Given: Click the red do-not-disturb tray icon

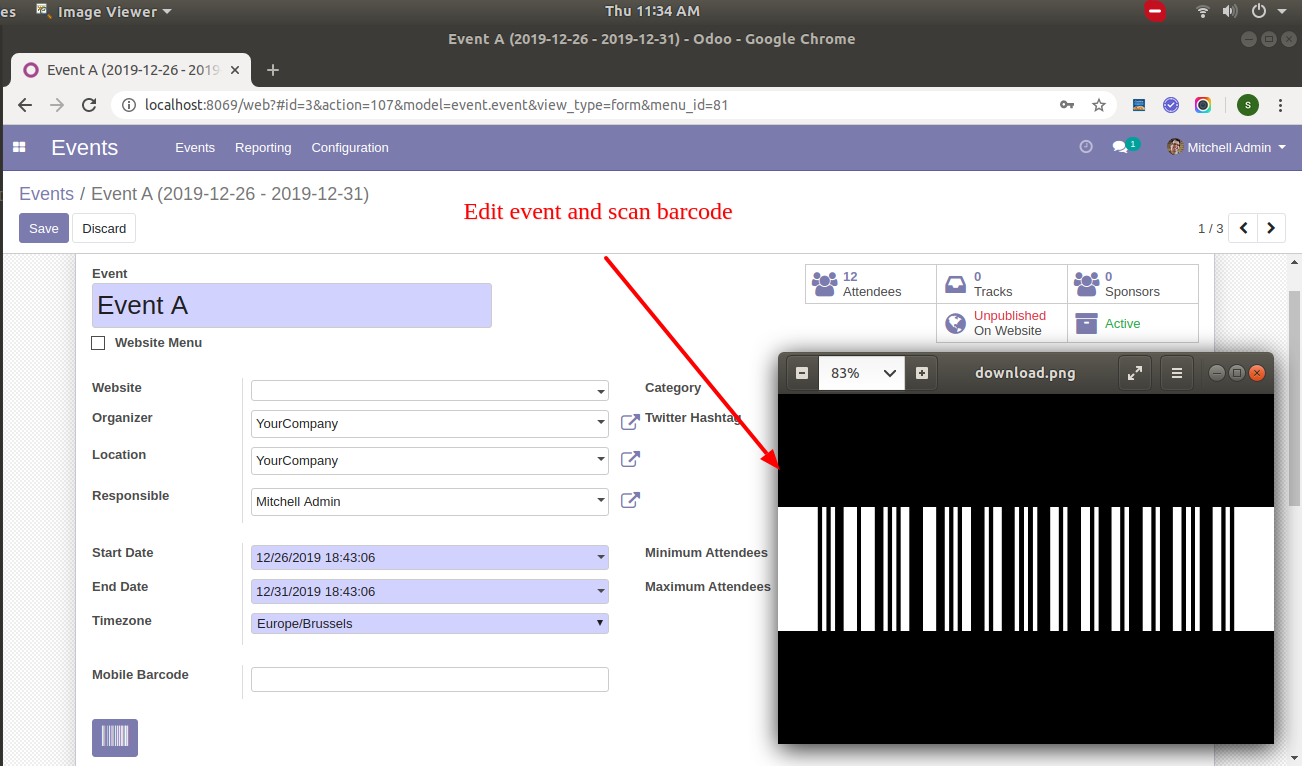Looking at the screenshot, I should click(x=1155, y=11).
